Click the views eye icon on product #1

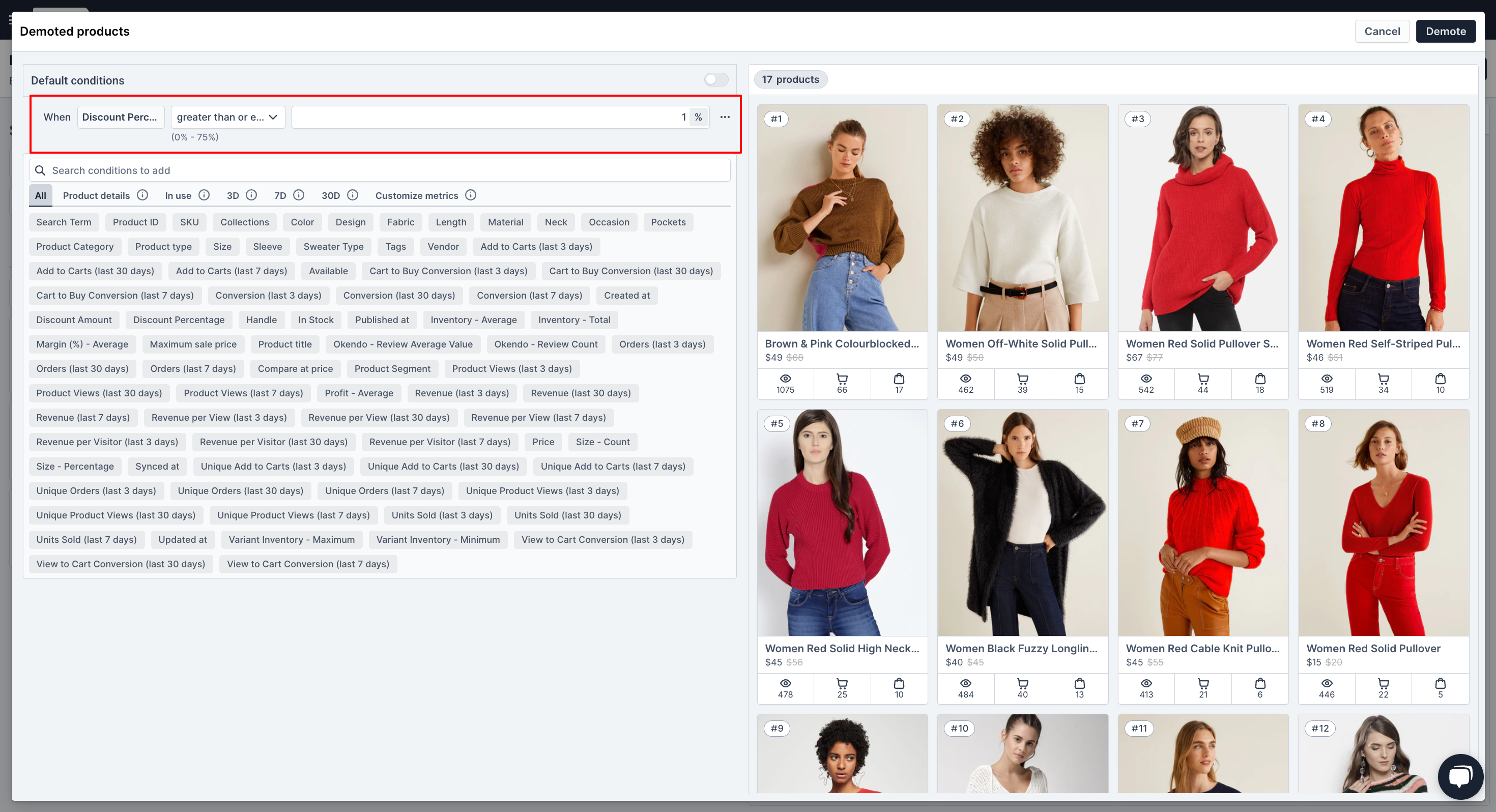[785, 379]
